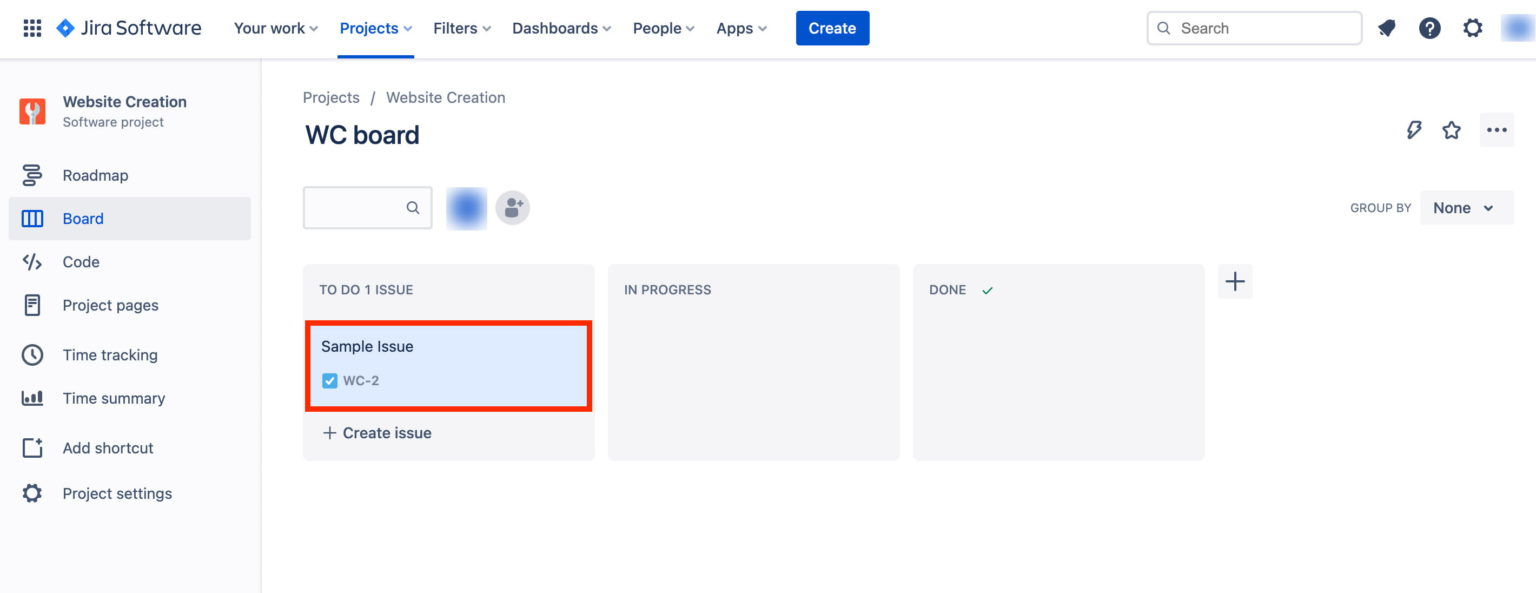Screen dimensions: 1536x593
Task: Open Project pages from the sidebar
Action: tap(110, 305)
